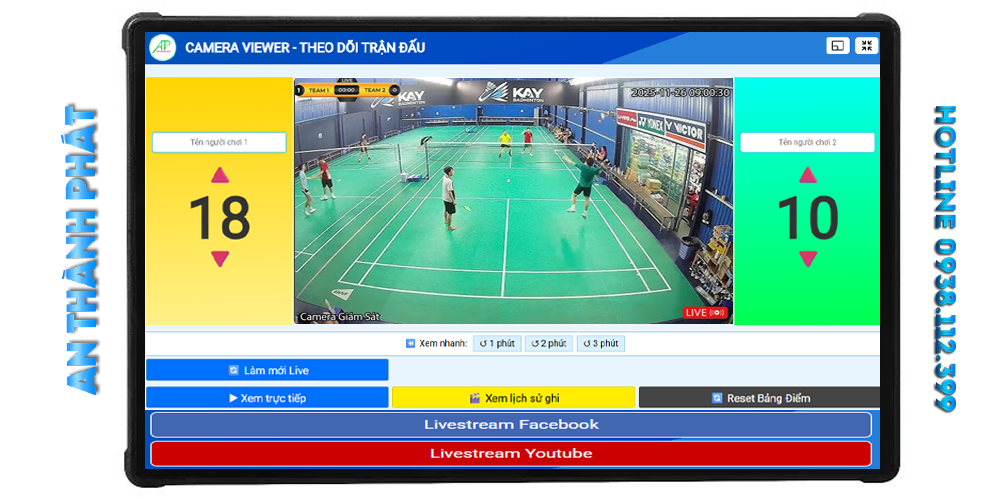
Task: Click player 1 score number 18
Action: tap(220, 217)
